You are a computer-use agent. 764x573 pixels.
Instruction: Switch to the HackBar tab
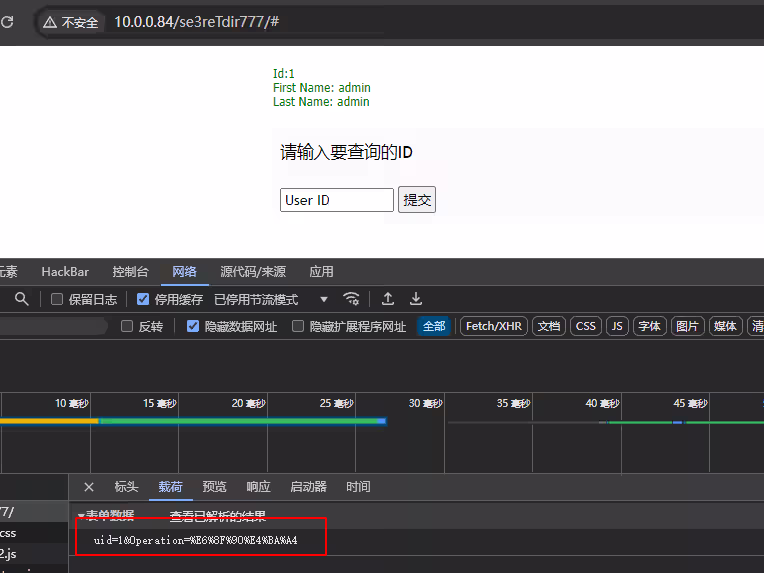coord(65,272)
